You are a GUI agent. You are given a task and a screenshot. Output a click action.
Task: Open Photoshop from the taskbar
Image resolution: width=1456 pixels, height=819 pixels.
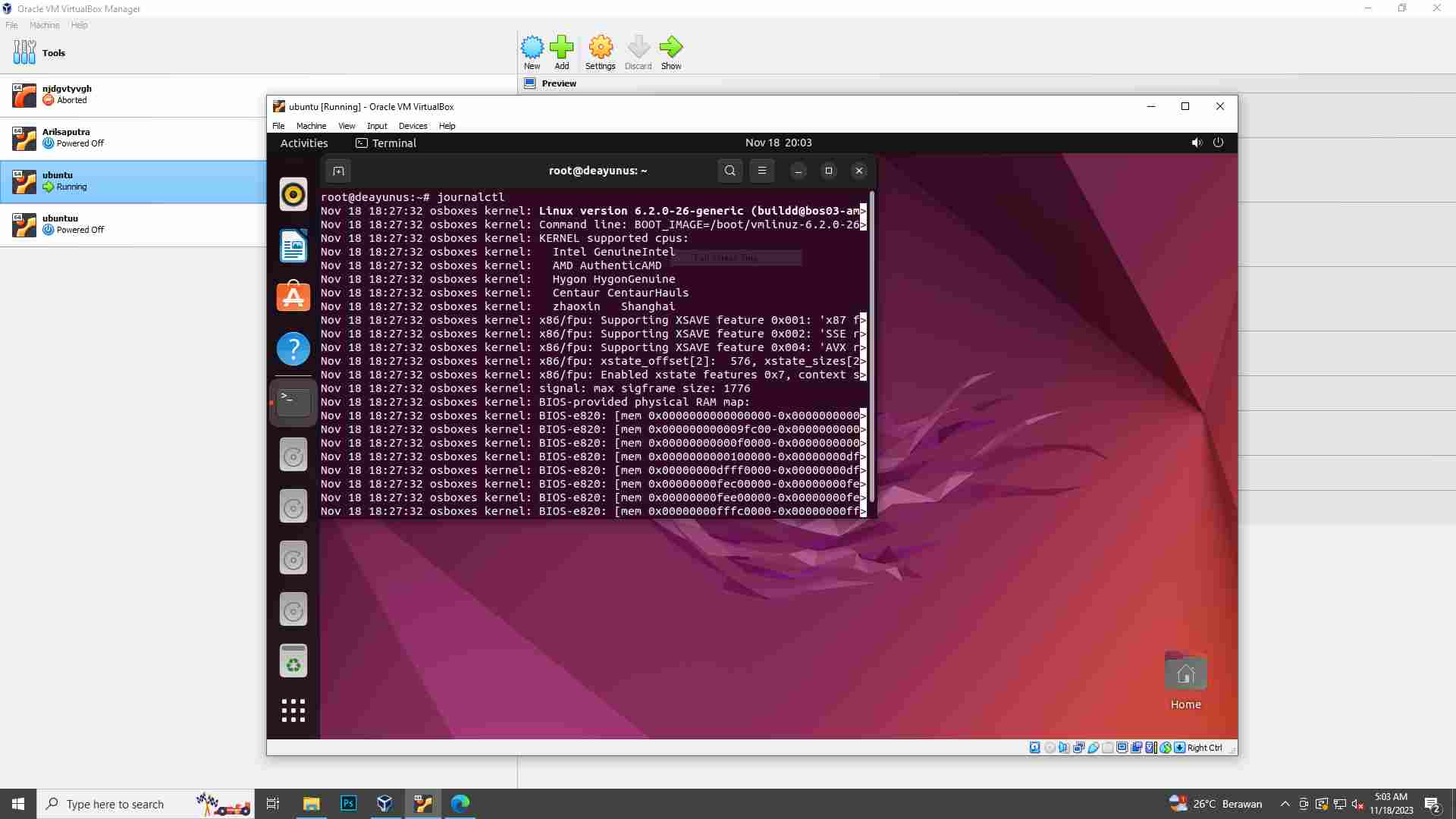click(x=348, y=804)
